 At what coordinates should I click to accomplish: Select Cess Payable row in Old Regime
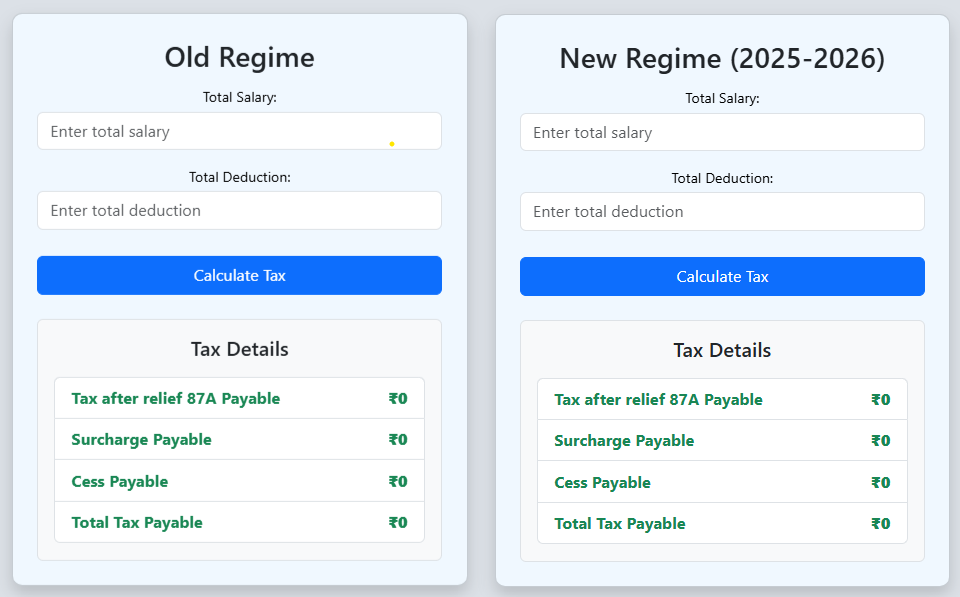(x=239, y=481)
